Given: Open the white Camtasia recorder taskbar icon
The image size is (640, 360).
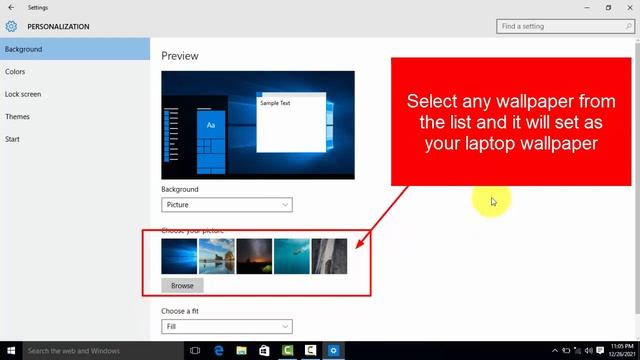Looking at the screenshot, I should tap(310, 351).
